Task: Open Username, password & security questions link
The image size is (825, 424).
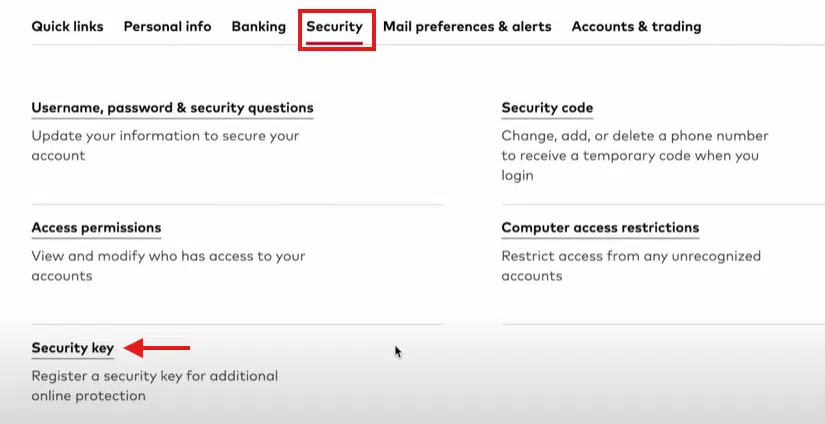Action: pyautogui.click(x=172, y=108)
